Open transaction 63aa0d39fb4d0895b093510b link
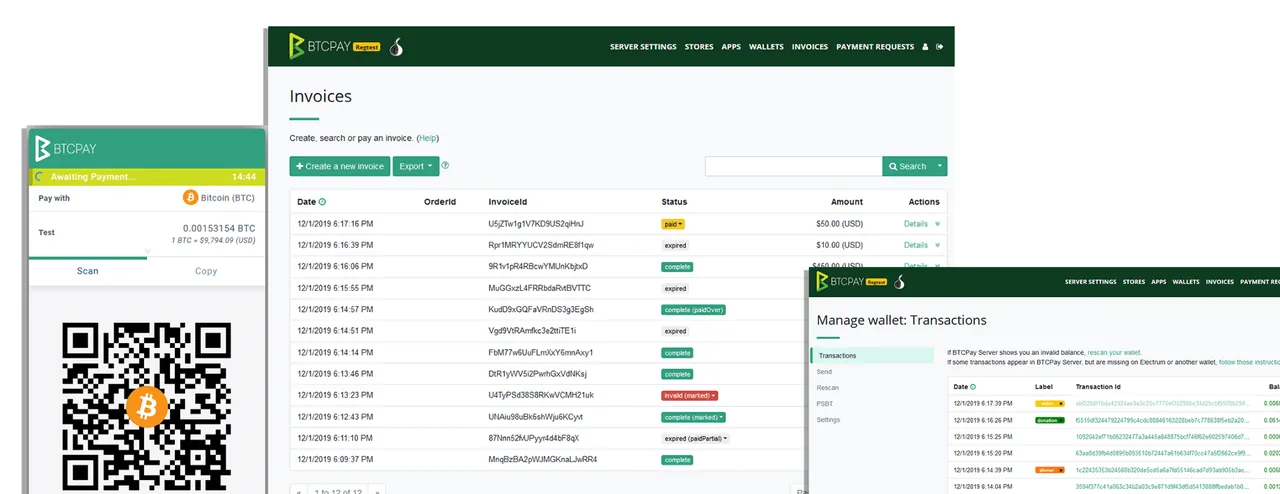Viewport: 1280px width, 494px height. [x=1162, y=453]
